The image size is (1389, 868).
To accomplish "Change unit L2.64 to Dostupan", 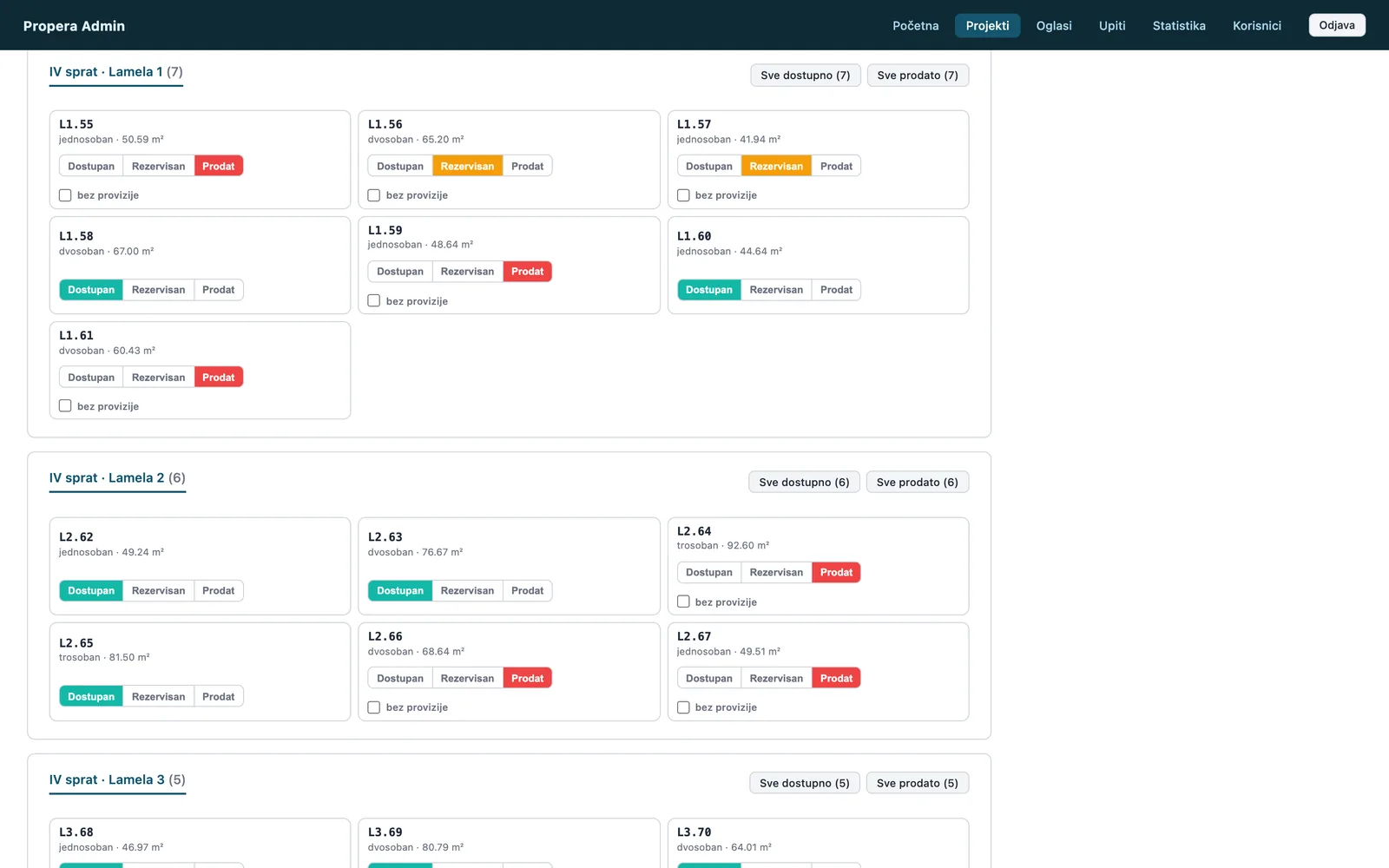I will 709,573.
